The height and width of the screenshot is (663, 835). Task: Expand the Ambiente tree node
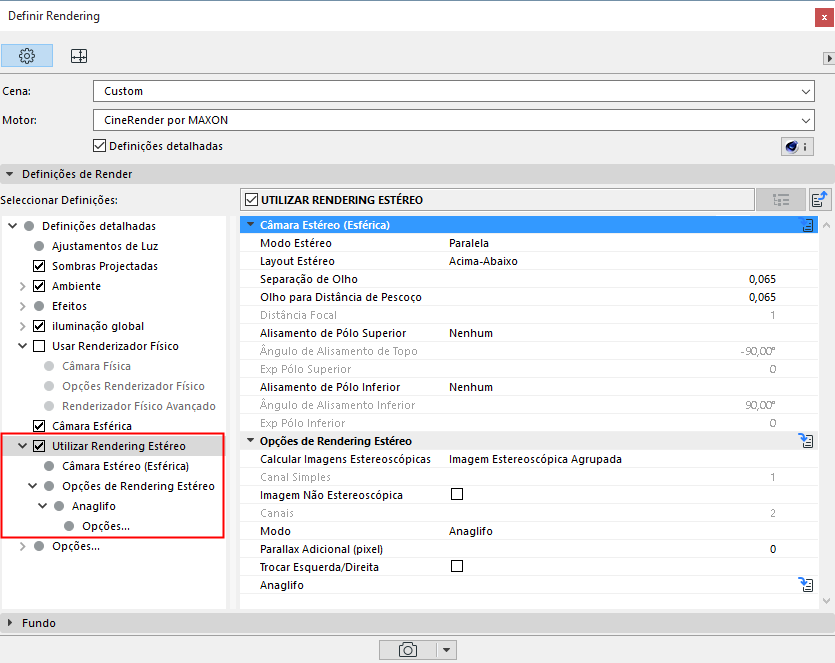click(22, 287)
